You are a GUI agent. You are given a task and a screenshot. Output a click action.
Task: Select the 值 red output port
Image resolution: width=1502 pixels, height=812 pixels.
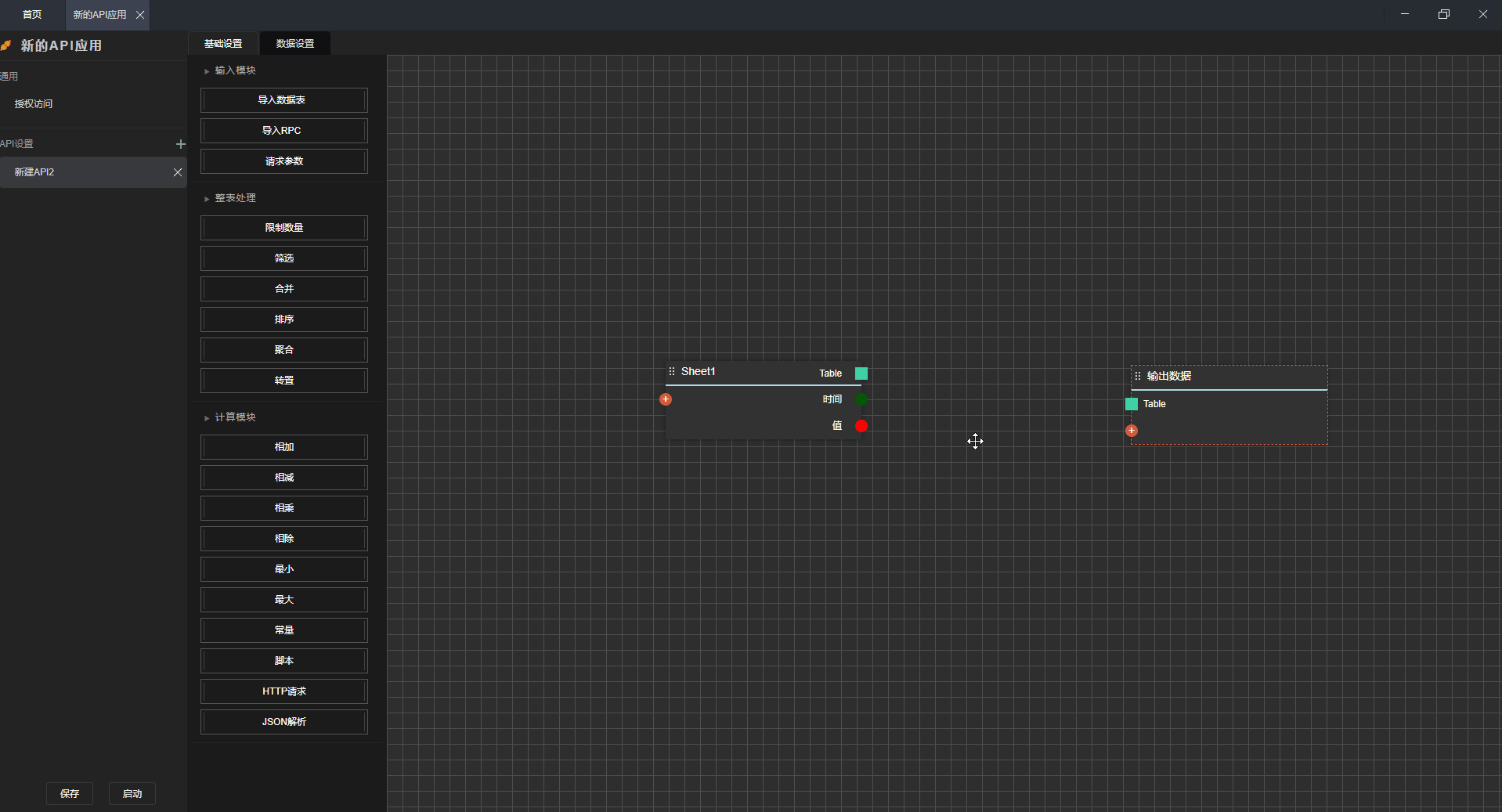pos(861,426)
